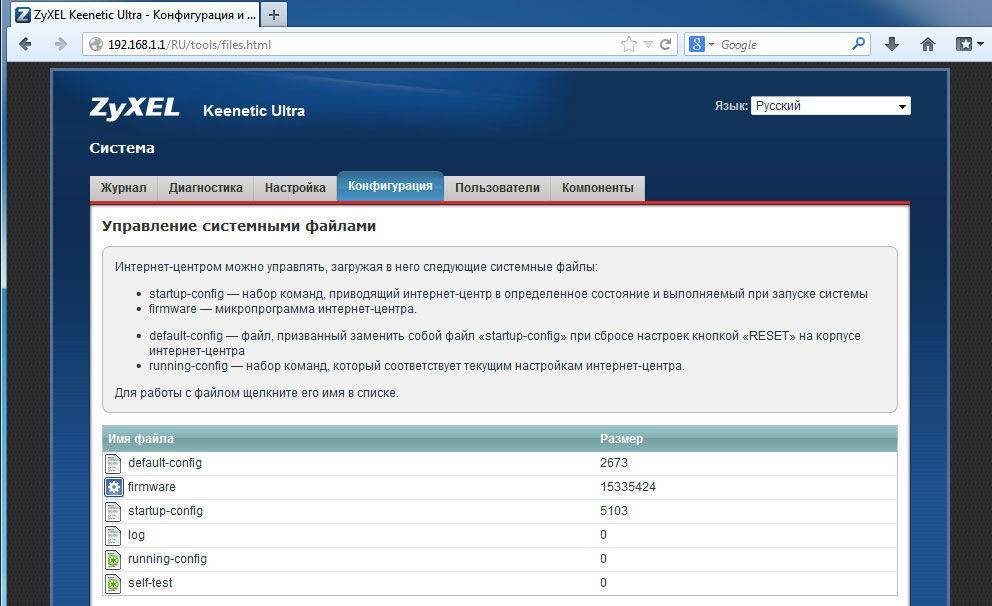Click the running-config file icon

click(114, 559)
